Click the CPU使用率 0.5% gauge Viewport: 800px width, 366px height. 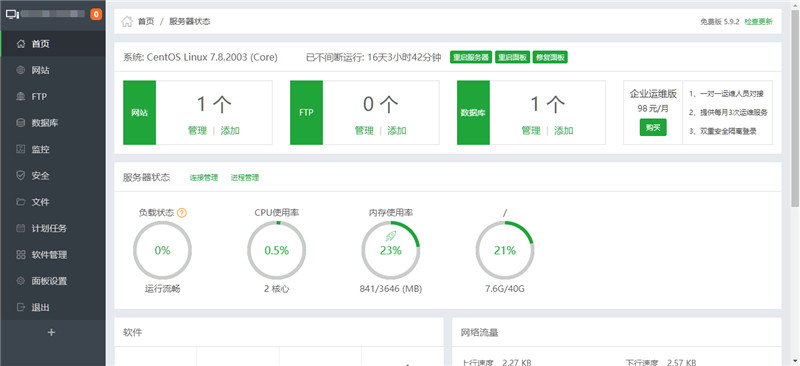coord(277,250)
